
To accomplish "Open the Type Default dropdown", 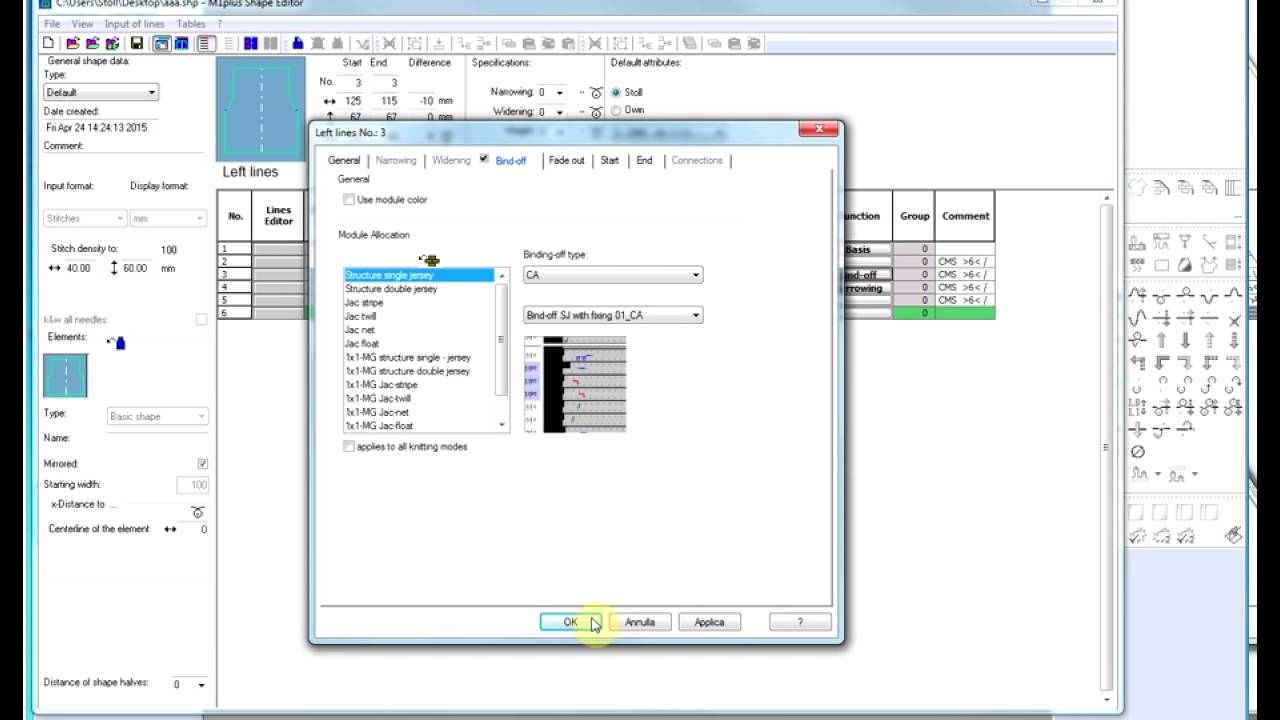I will coord(101,92).
